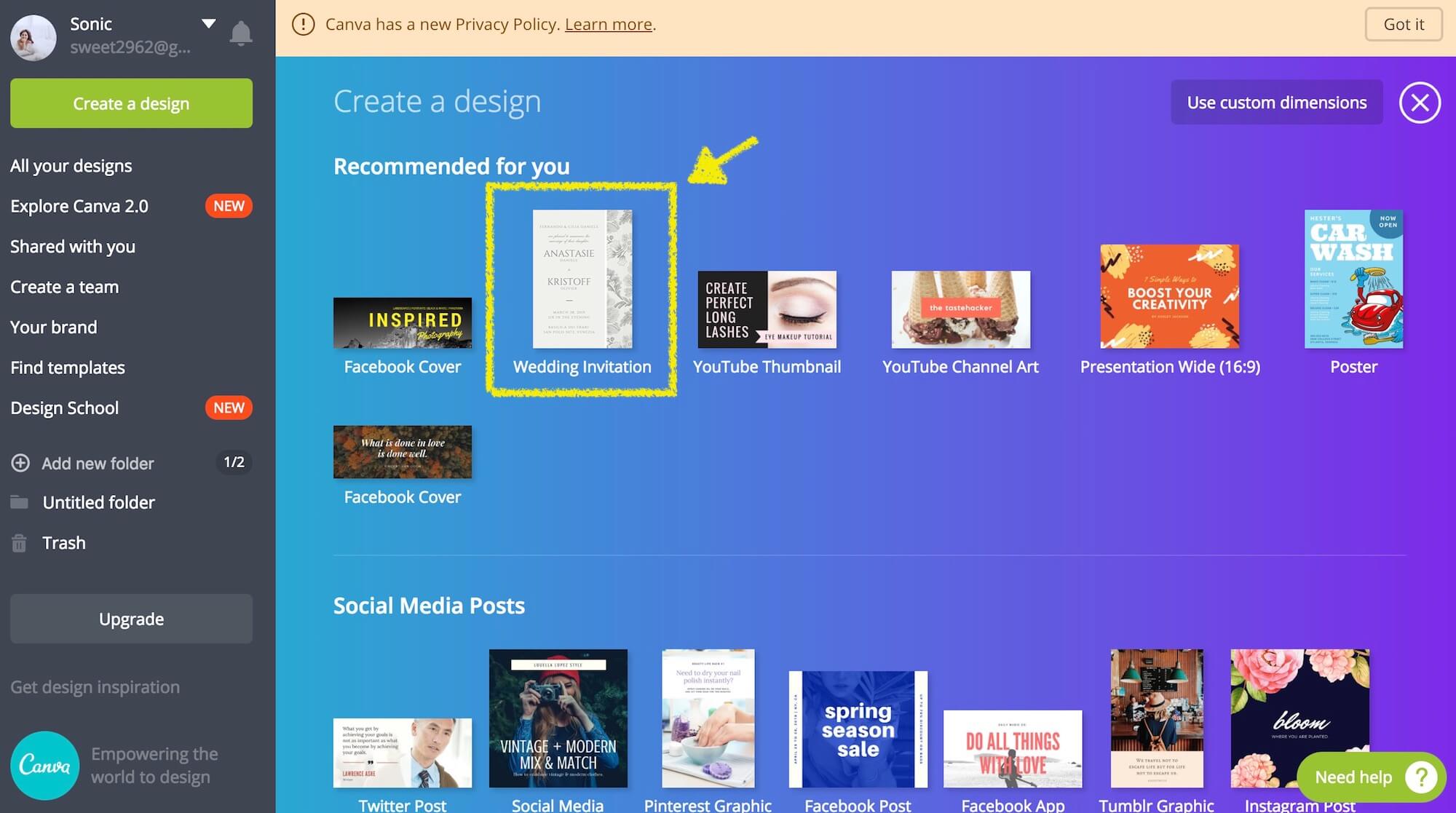Choose the Wedding Invitation template thumbnail
Image resolution: width=1456 pixels, height=813 pixels.
coord(582,279)
